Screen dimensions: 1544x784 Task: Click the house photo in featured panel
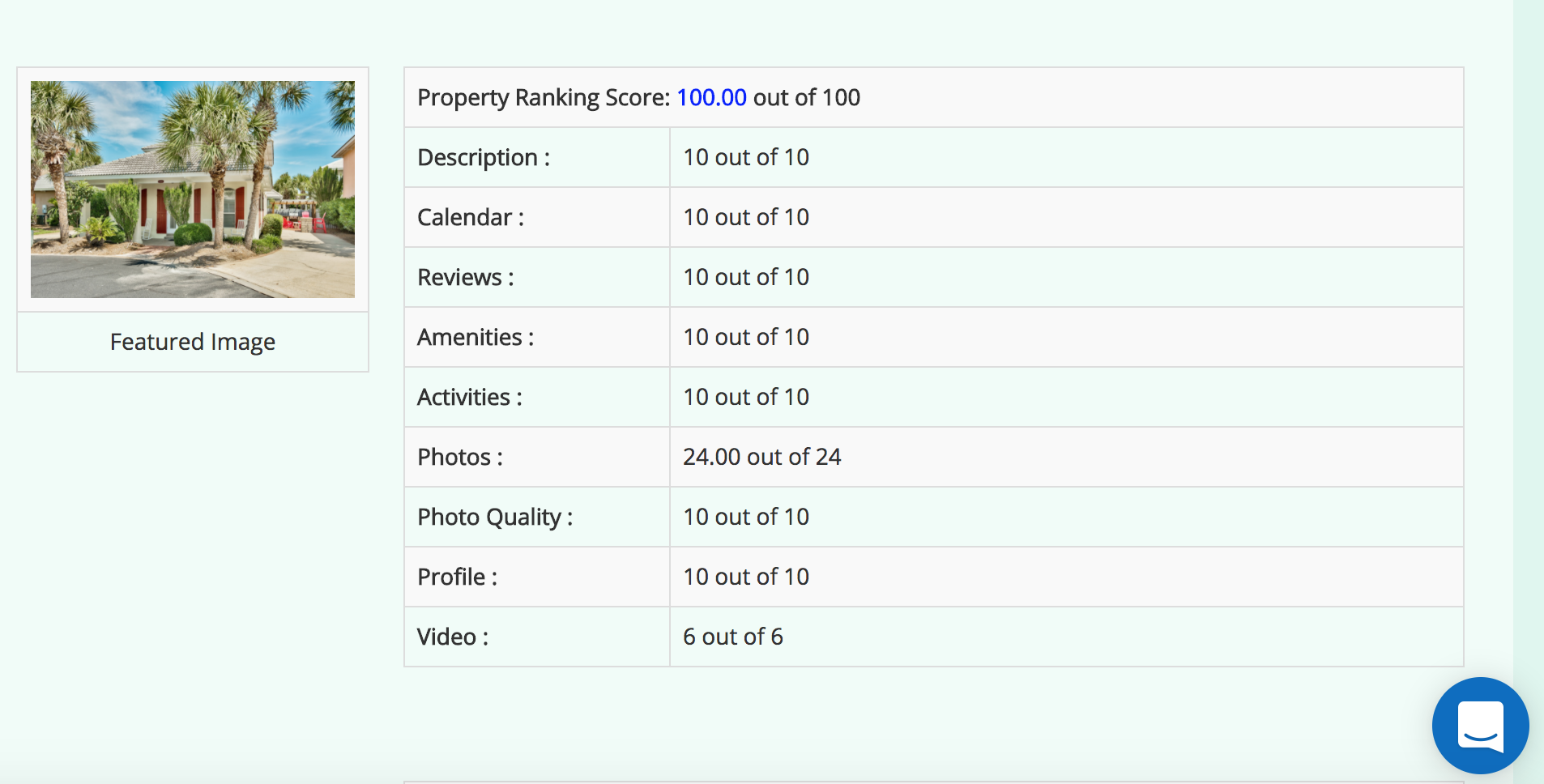[x=192, y=189]
